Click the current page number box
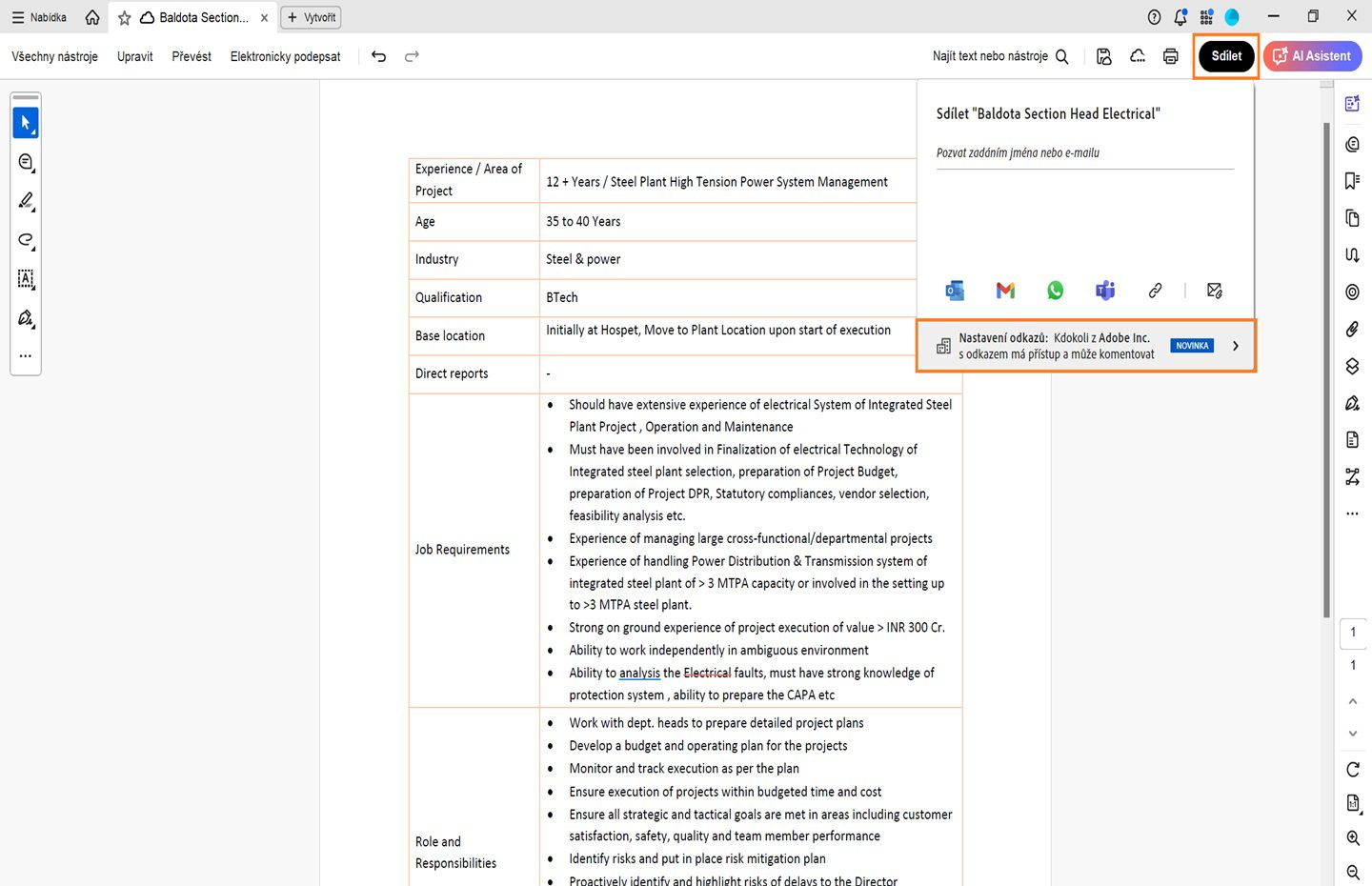Viewport: 1372px width, 886px height. pyautogui.click(x=1353, y=632)
